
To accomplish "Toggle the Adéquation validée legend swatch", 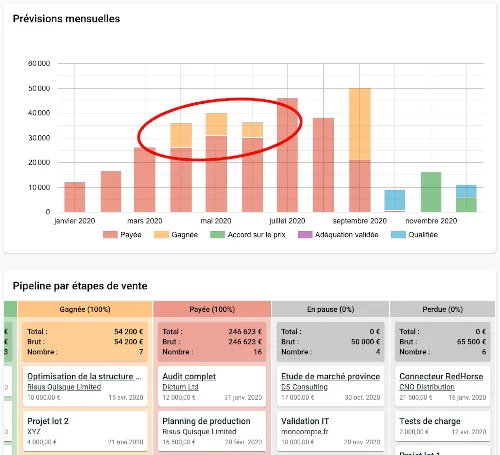I will 305,235.
